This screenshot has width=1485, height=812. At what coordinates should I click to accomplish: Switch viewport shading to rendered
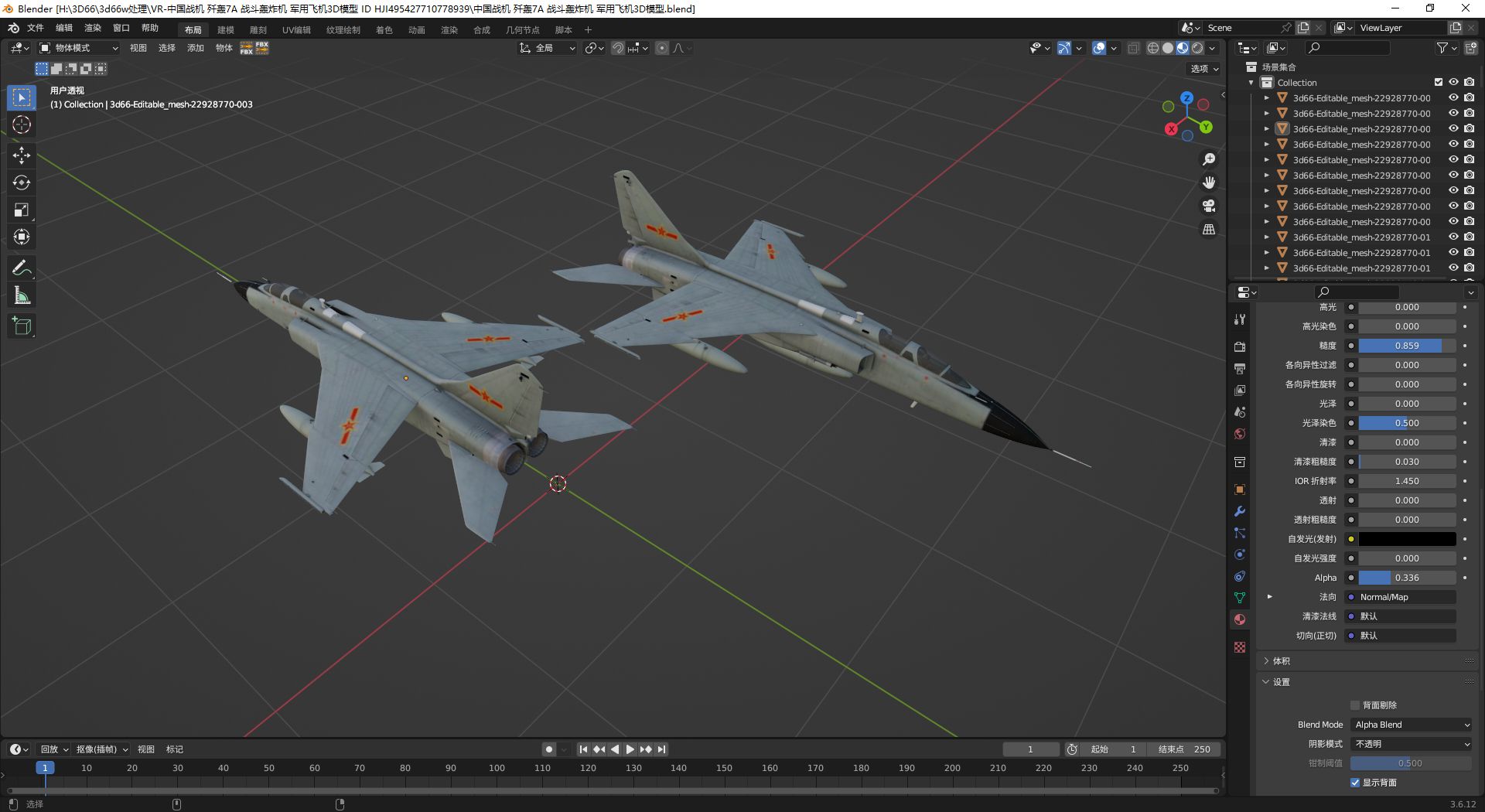coord(1197,48)
